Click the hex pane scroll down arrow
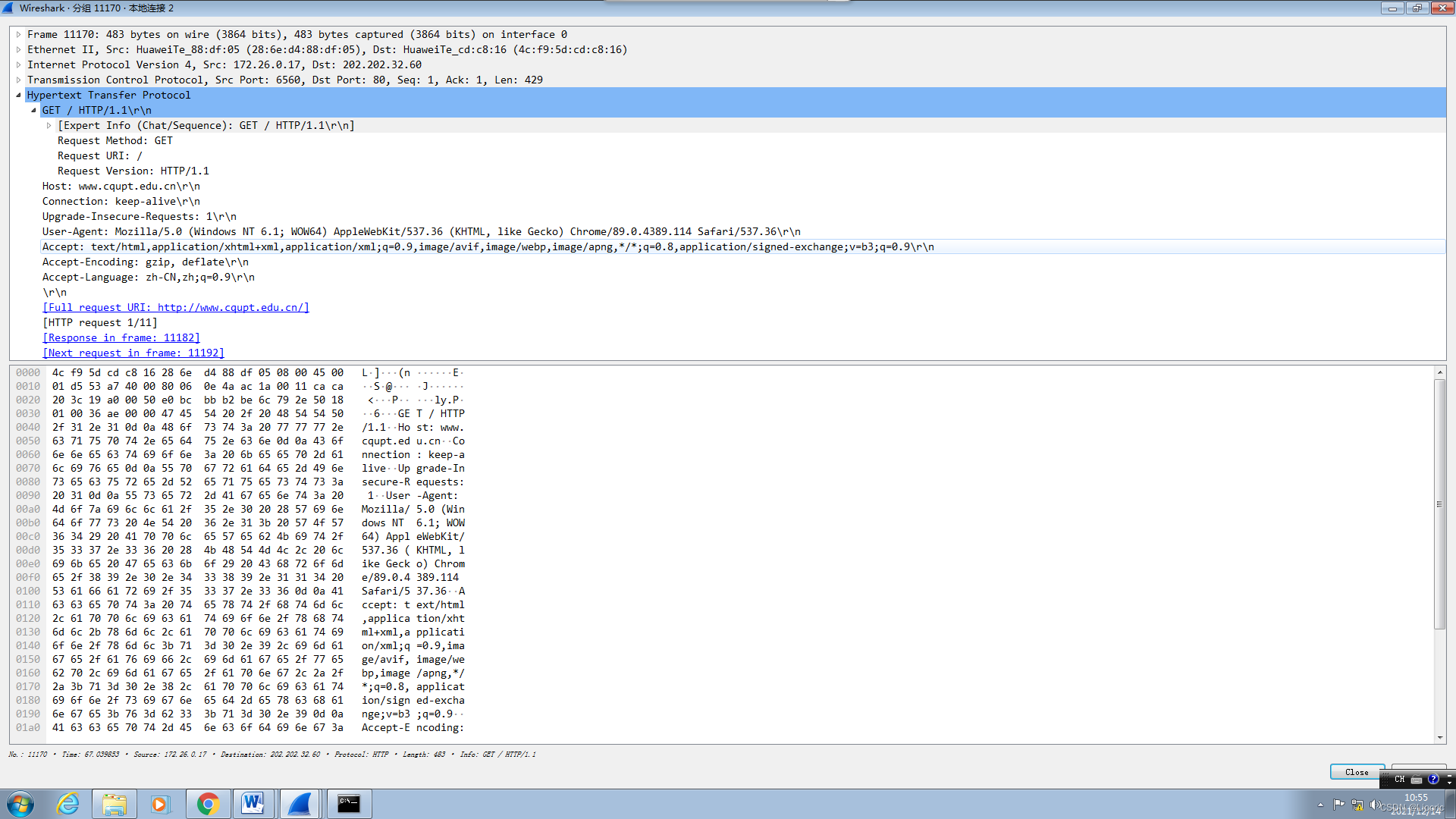This screenshot has height=819, width=1456. pos(1439,737)
